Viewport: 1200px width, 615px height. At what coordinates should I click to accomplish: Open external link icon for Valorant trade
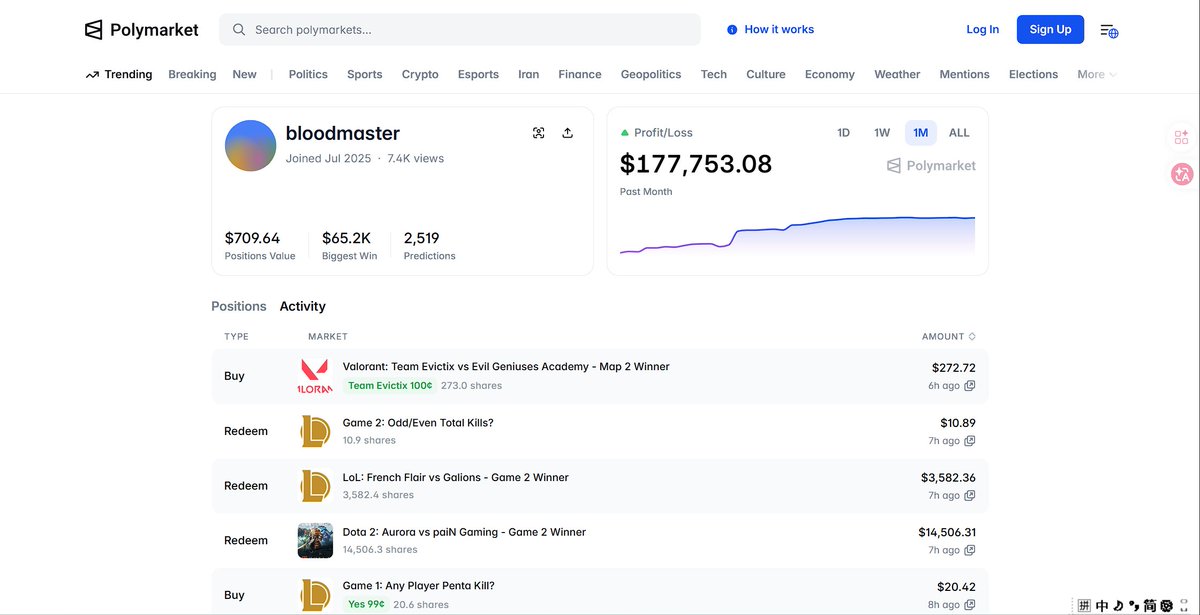[x=970, y=386]
